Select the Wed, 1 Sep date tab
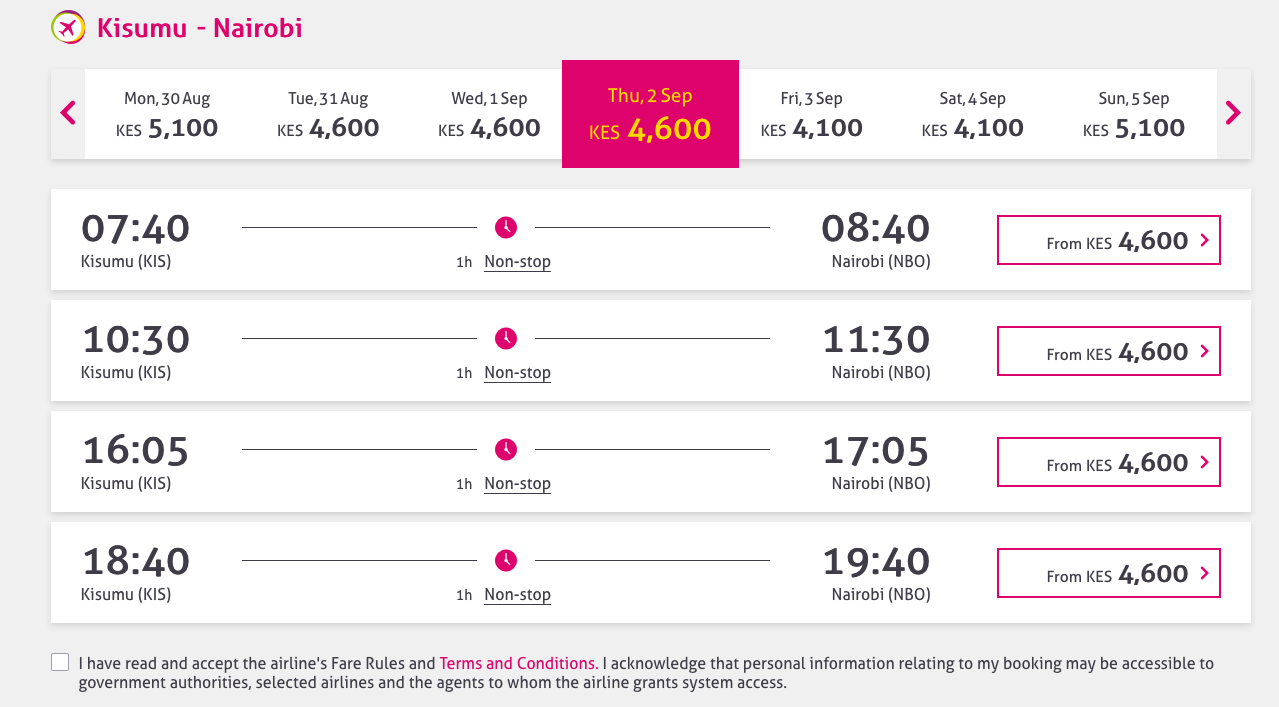The image size is (1279, 707). [x=489, y=113]
